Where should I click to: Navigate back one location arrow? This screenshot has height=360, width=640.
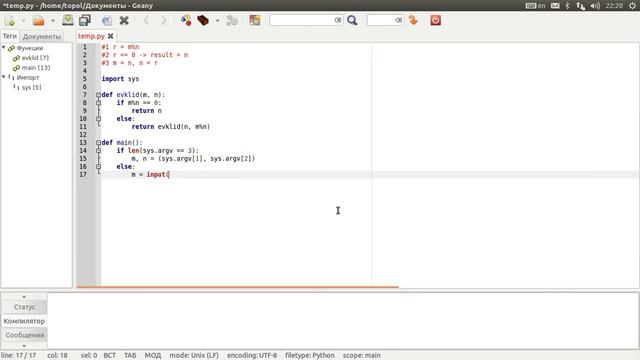coord(146,20)
